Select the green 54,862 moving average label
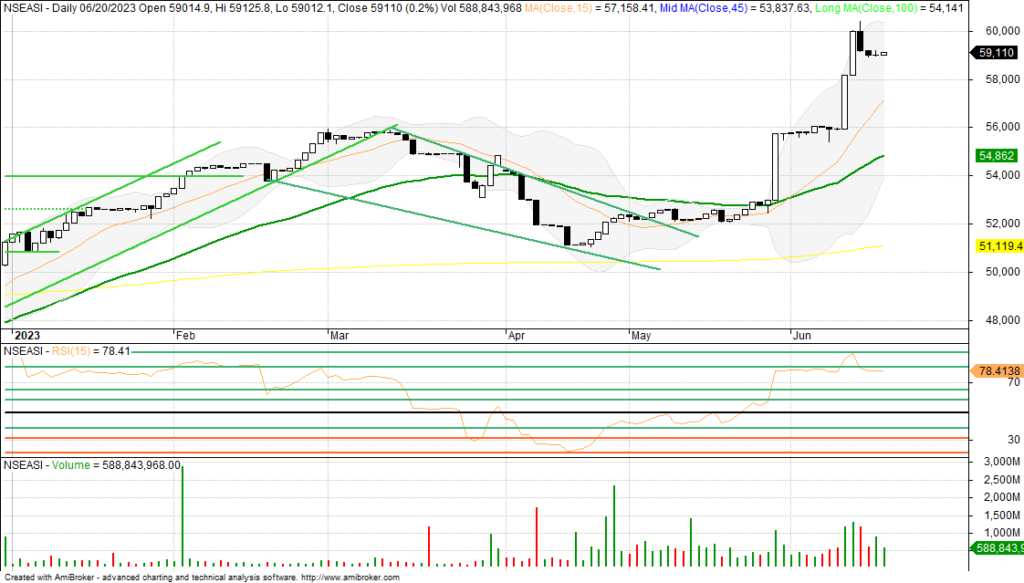This screenshot has height=583, width=1024. click(x=995, y=156)
